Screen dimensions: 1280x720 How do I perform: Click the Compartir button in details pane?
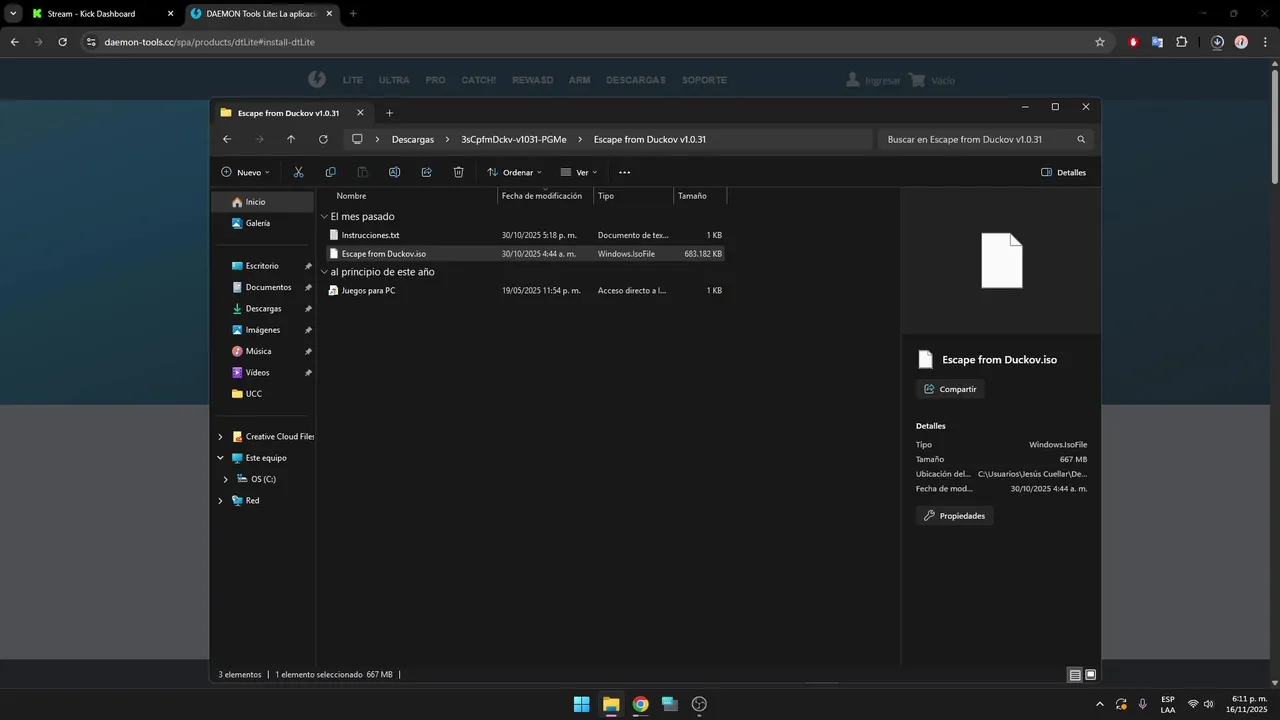point(950,389)
